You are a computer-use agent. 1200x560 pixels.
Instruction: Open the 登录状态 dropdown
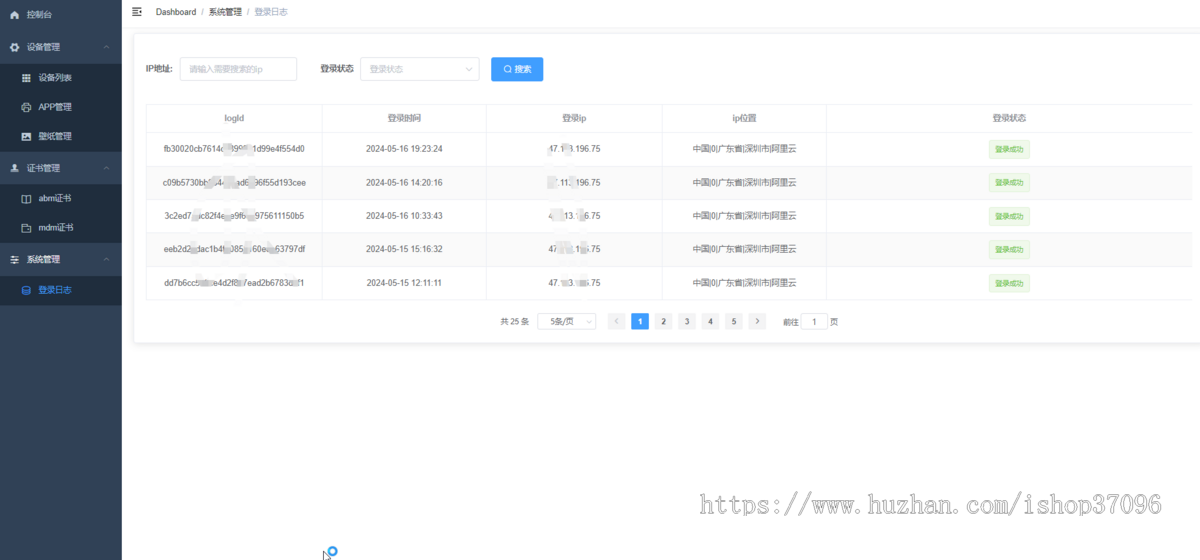click(419, 69)
